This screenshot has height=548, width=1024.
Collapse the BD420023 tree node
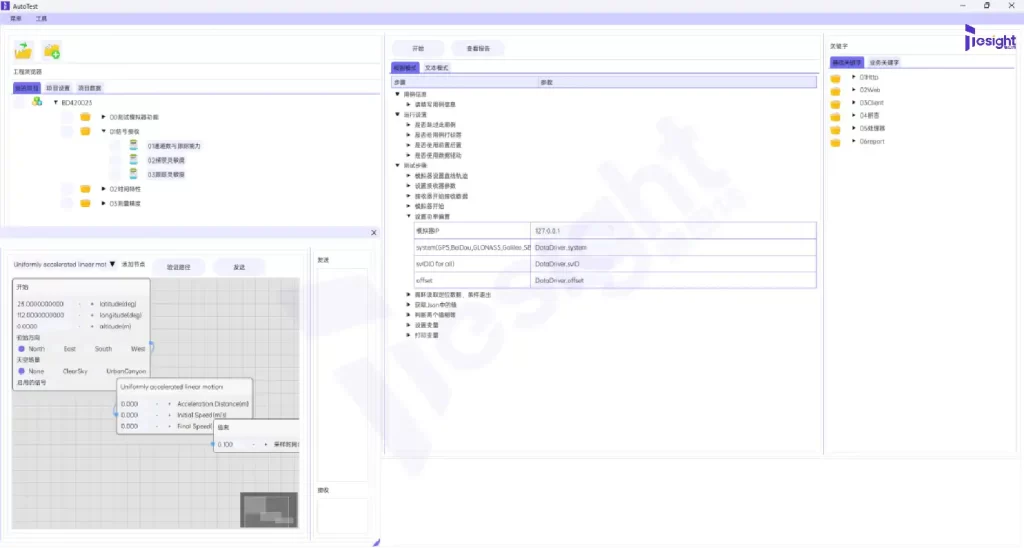pyautogui.click(x=55, y=102)
